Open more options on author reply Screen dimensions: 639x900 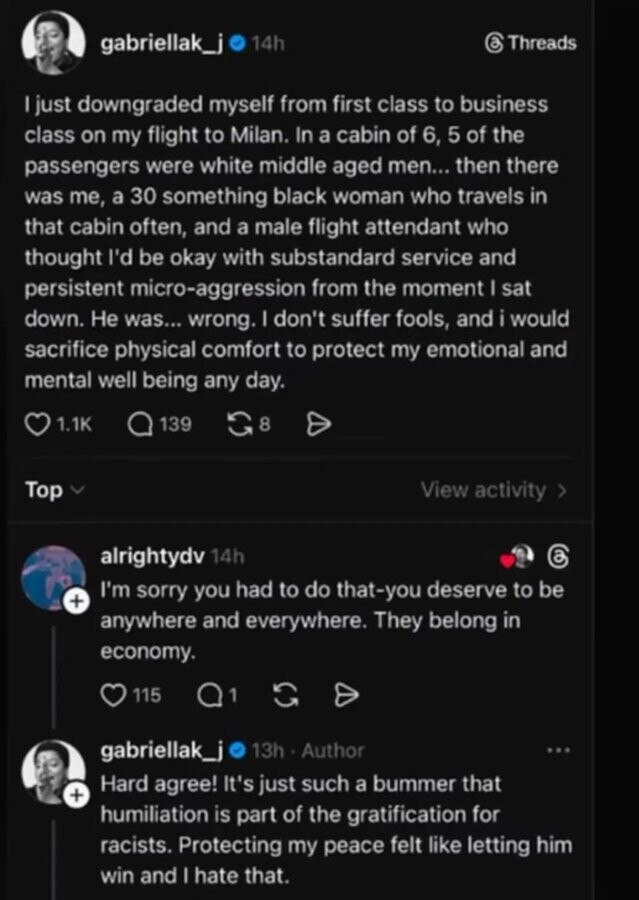coord(559,749)
